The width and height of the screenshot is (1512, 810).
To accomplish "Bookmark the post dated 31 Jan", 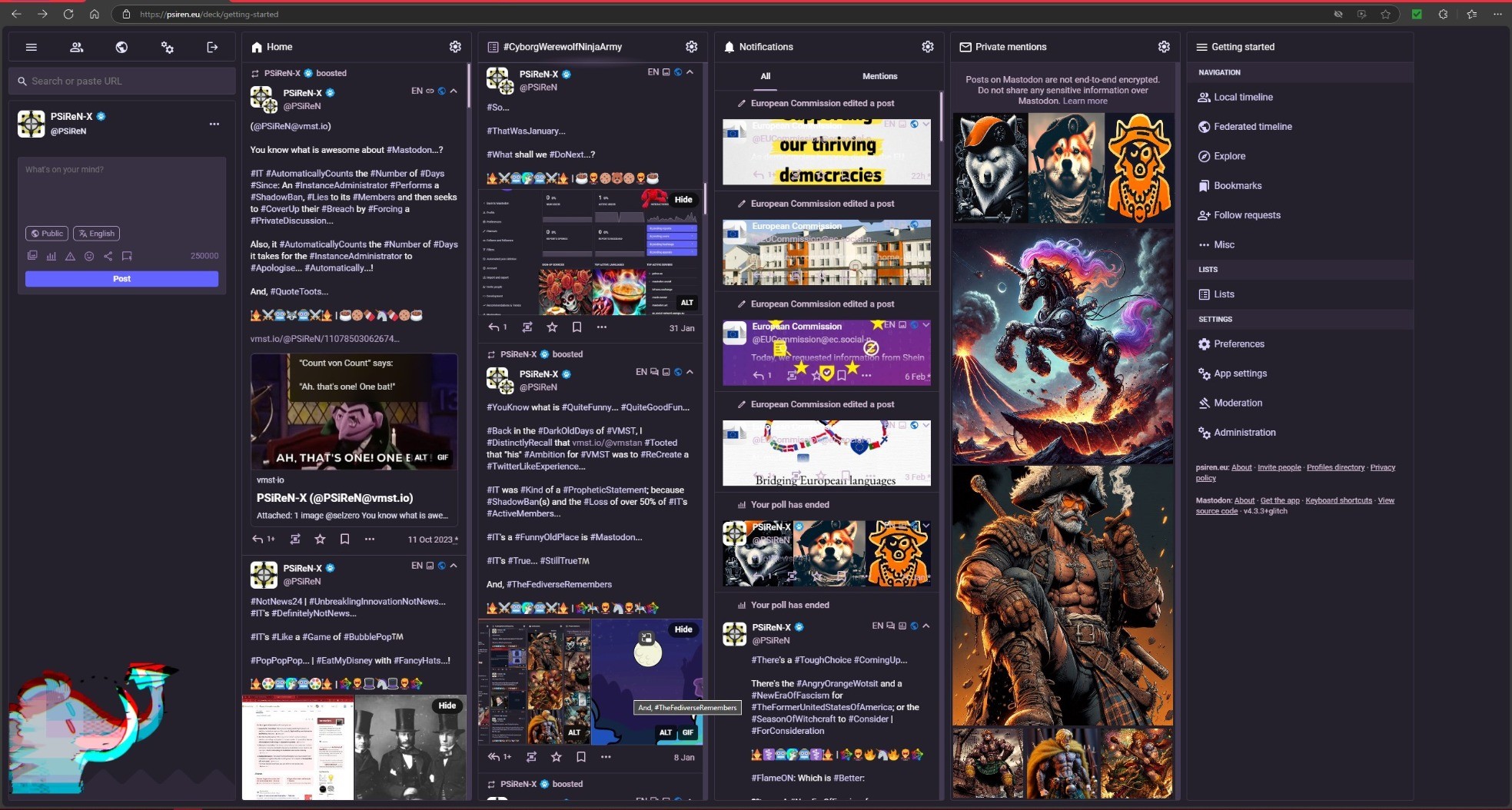I will click(x=577, y=327).
